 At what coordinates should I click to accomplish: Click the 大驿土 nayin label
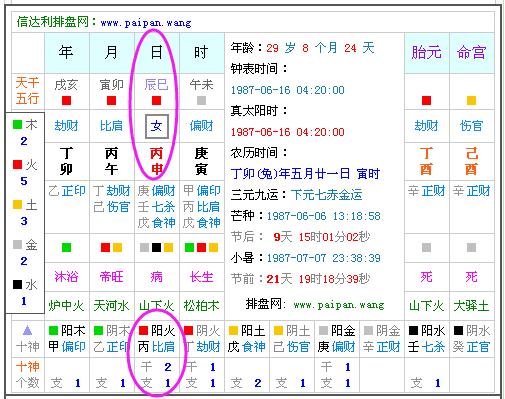click(471, 306)
